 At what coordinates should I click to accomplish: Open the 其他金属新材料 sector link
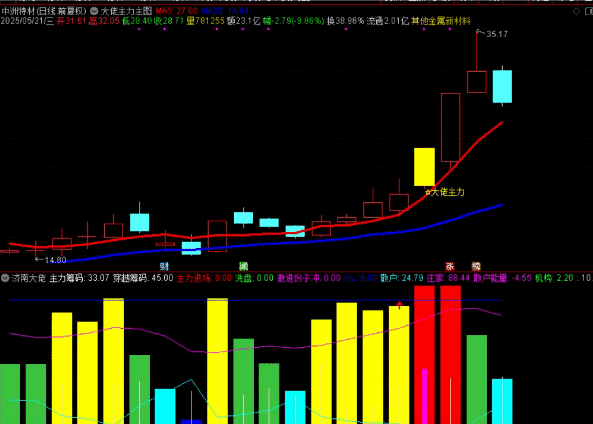pyautogui.click(x=441, y=21)
